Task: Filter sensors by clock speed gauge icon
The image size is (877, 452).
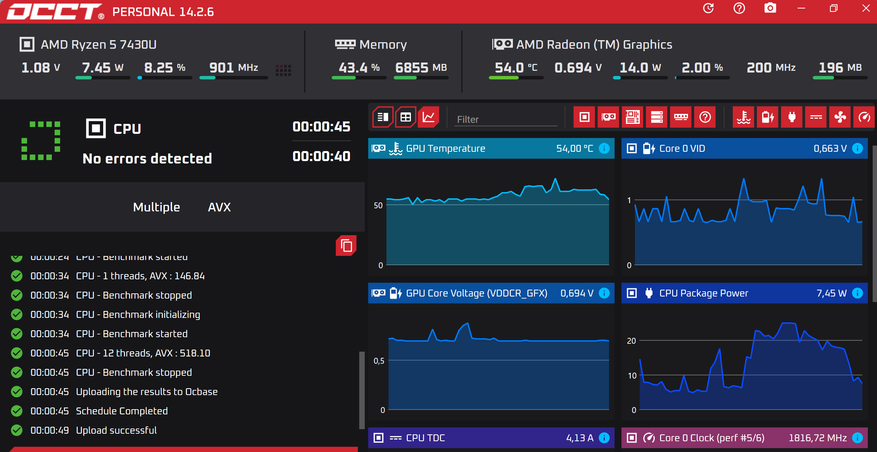Action: click(x=864, y=117)
